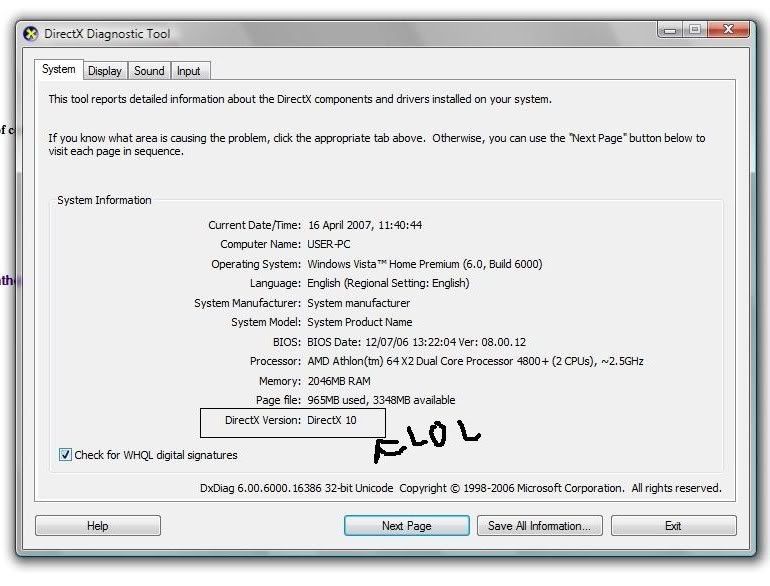Click the maximize window button
This screenshot has width=770, height=586.
click(695, 29)
